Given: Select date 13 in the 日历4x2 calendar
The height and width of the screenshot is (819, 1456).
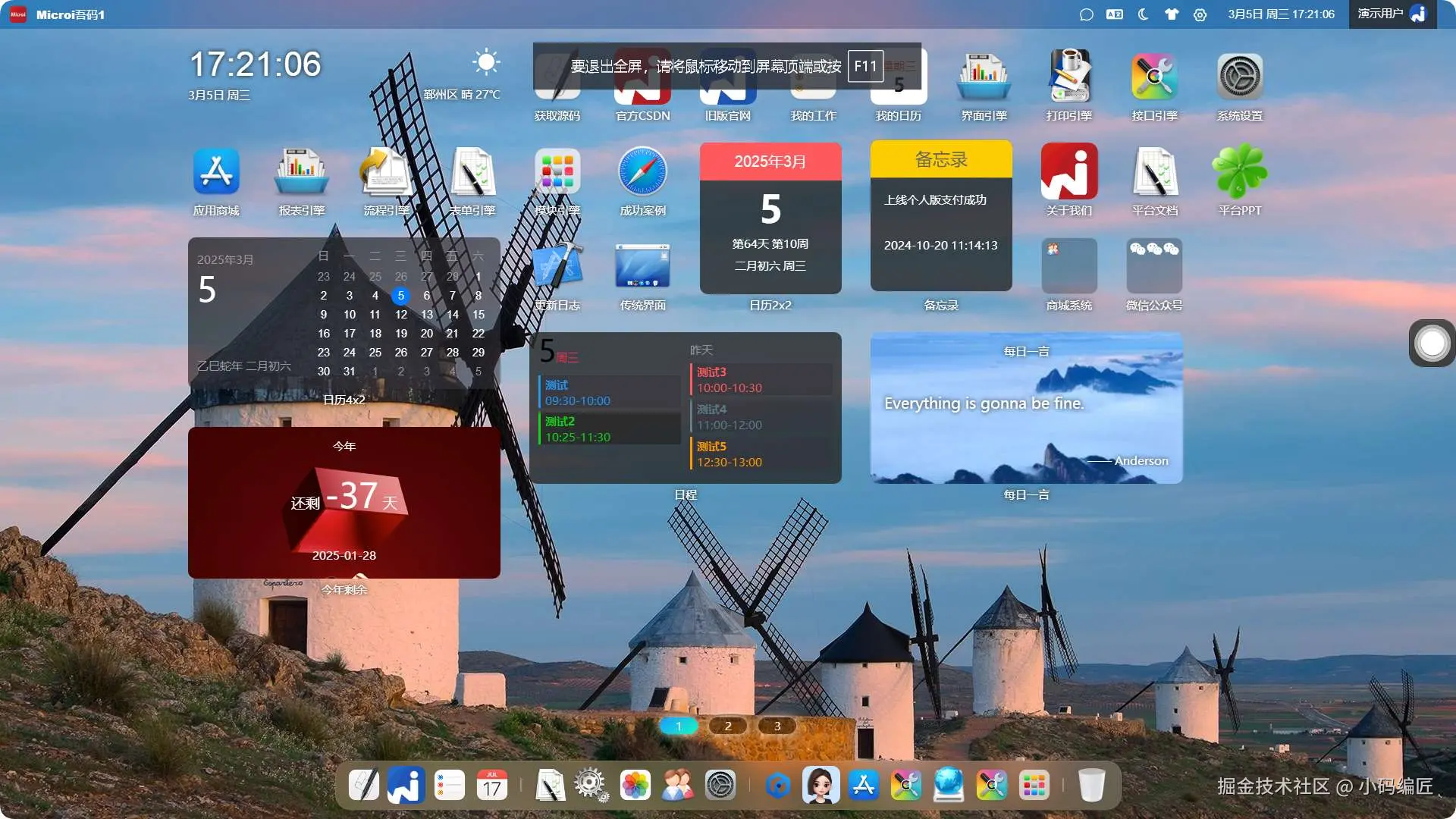Looking at the screenshot, I should [x=427, y=315].
